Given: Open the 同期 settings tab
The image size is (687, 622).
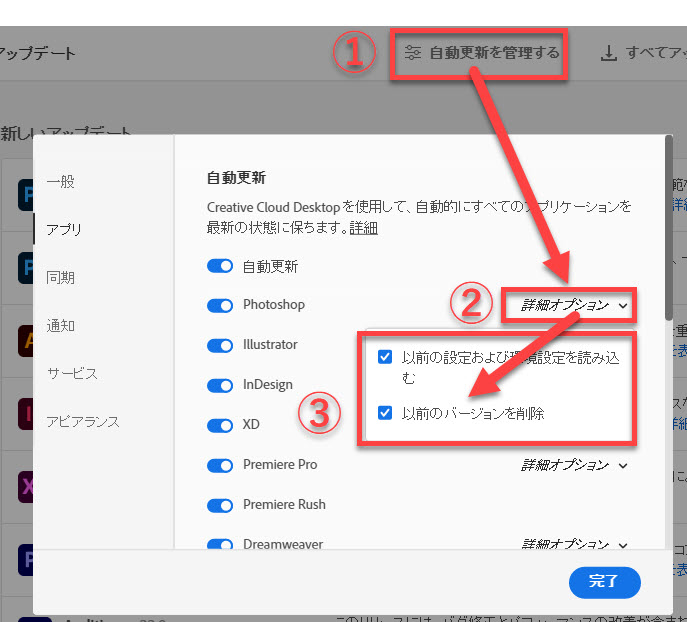Looking at the screenshot, I should [x=60, y=277].
